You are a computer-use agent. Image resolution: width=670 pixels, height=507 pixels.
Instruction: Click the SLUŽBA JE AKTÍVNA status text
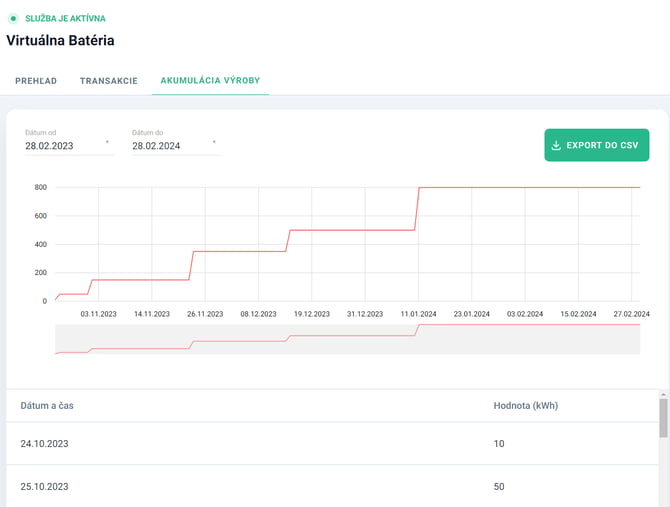[x=65, y=18]
